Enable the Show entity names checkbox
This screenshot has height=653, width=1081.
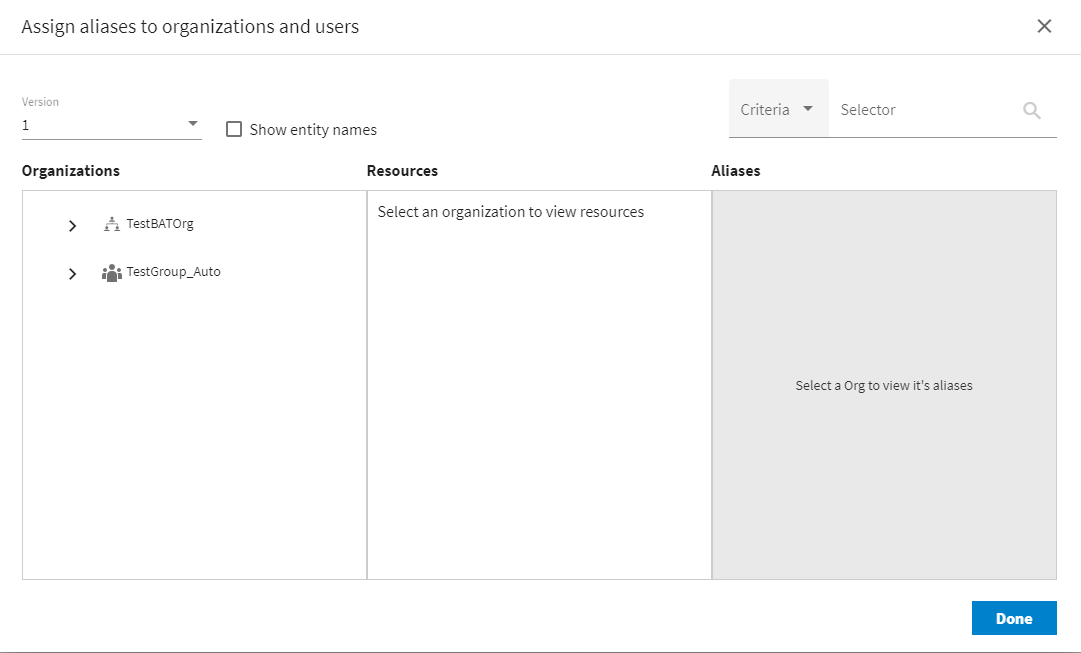[x=234, y=129]
